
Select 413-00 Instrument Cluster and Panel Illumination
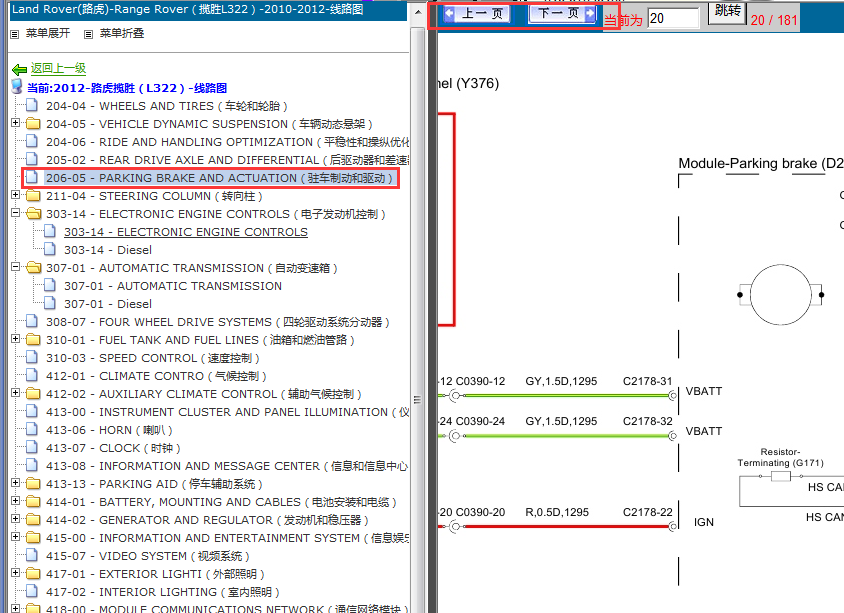[227, 412]
